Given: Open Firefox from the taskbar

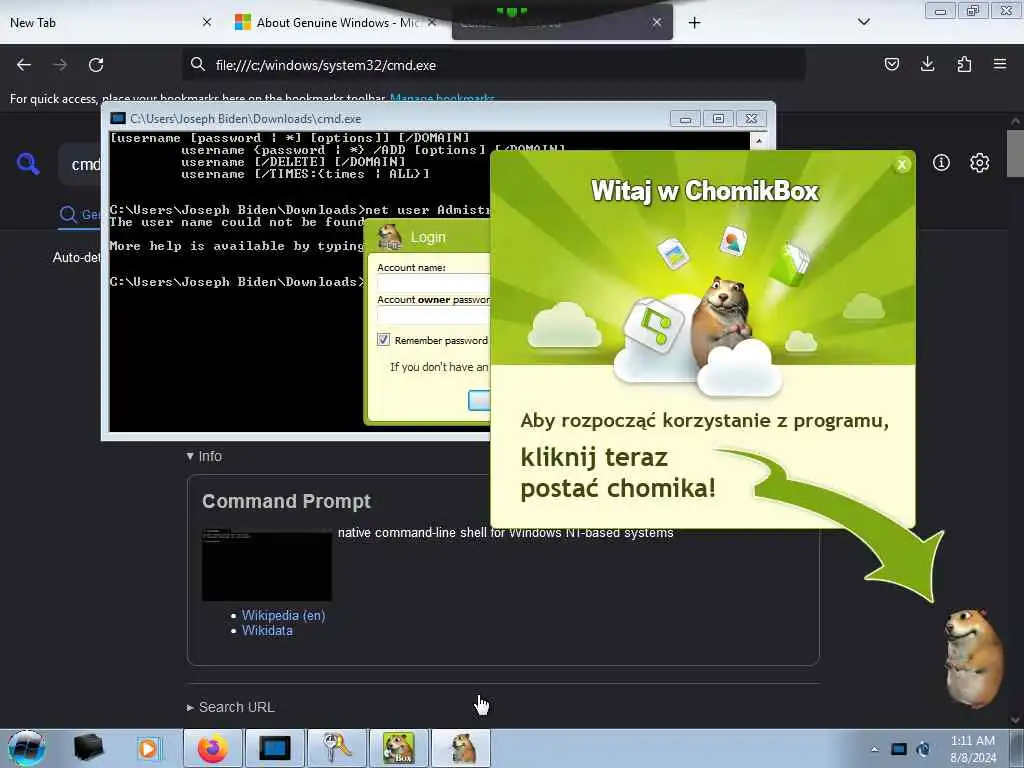Looking at the screenshot, I should click(213, 748).
